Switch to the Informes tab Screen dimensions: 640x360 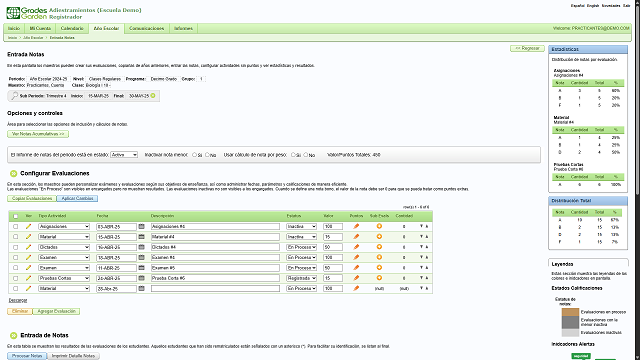click(x=183, y=29)
